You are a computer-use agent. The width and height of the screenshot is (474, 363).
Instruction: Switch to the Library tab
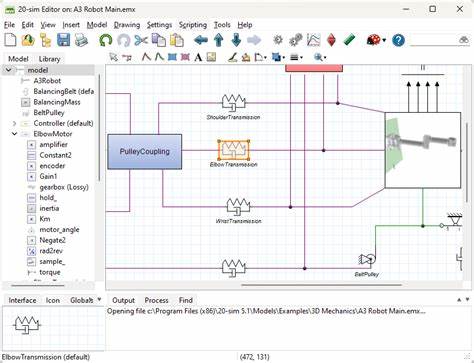(x=49, y=59)
